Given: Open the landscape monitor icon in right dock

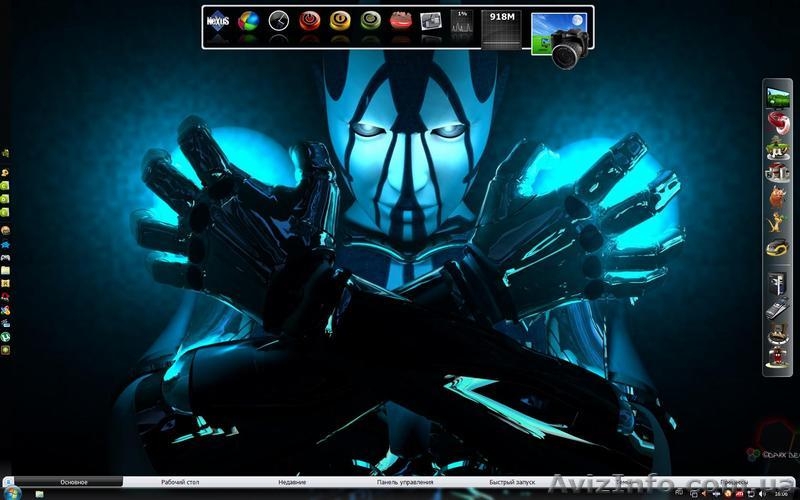Looking at the screenshot, I should 777,97.
